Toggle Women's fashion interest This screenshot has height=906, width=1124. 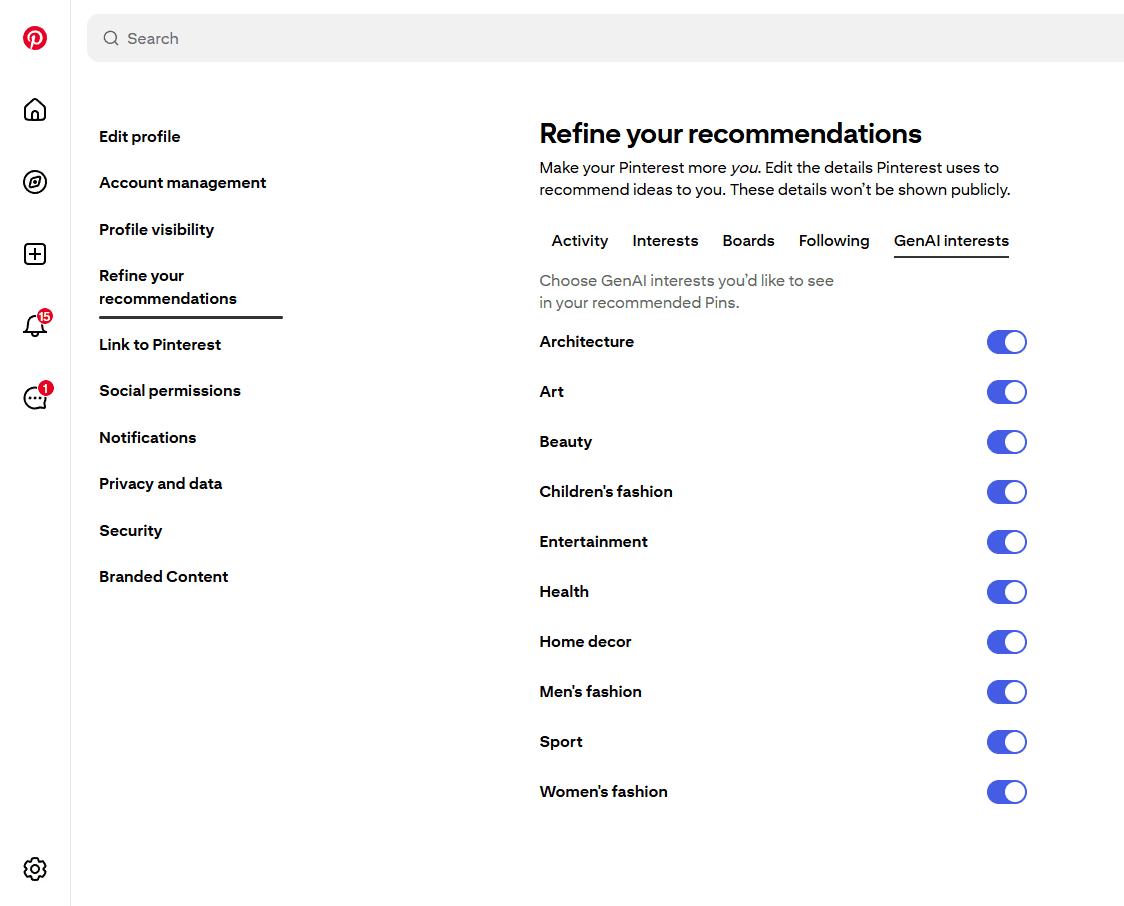pos(1006,792)
